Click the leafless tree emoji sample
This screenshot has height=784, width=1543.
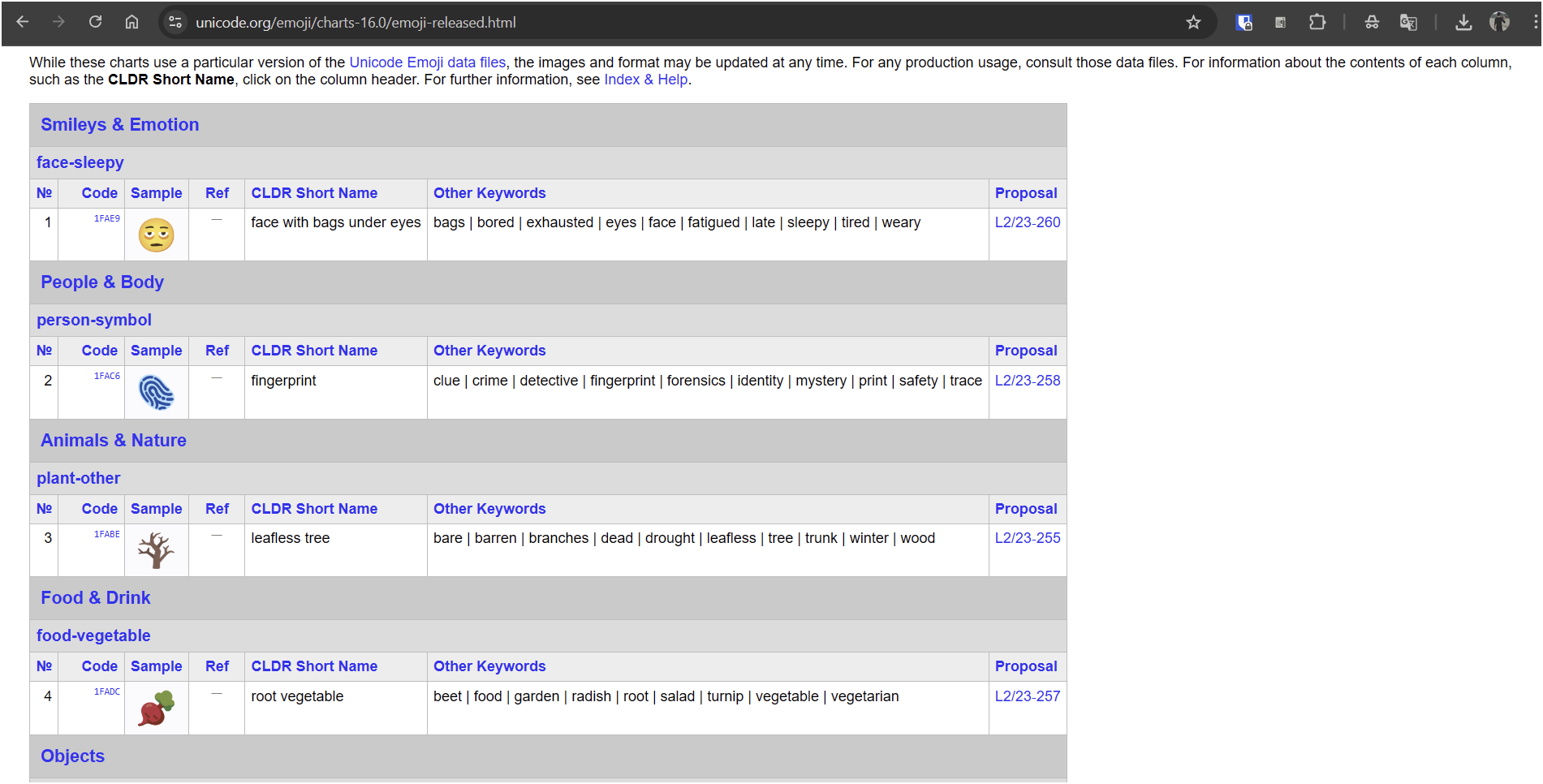coord(157,550)
